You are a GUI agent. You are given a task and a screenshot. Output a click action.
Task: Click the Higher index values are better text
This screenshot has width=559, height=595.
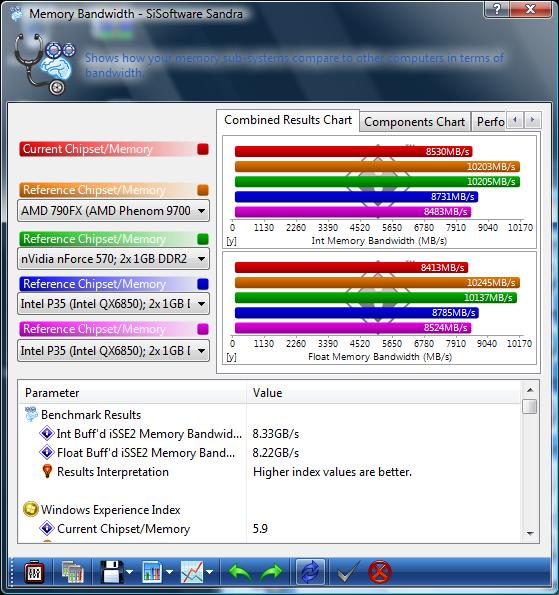[332, 472]
